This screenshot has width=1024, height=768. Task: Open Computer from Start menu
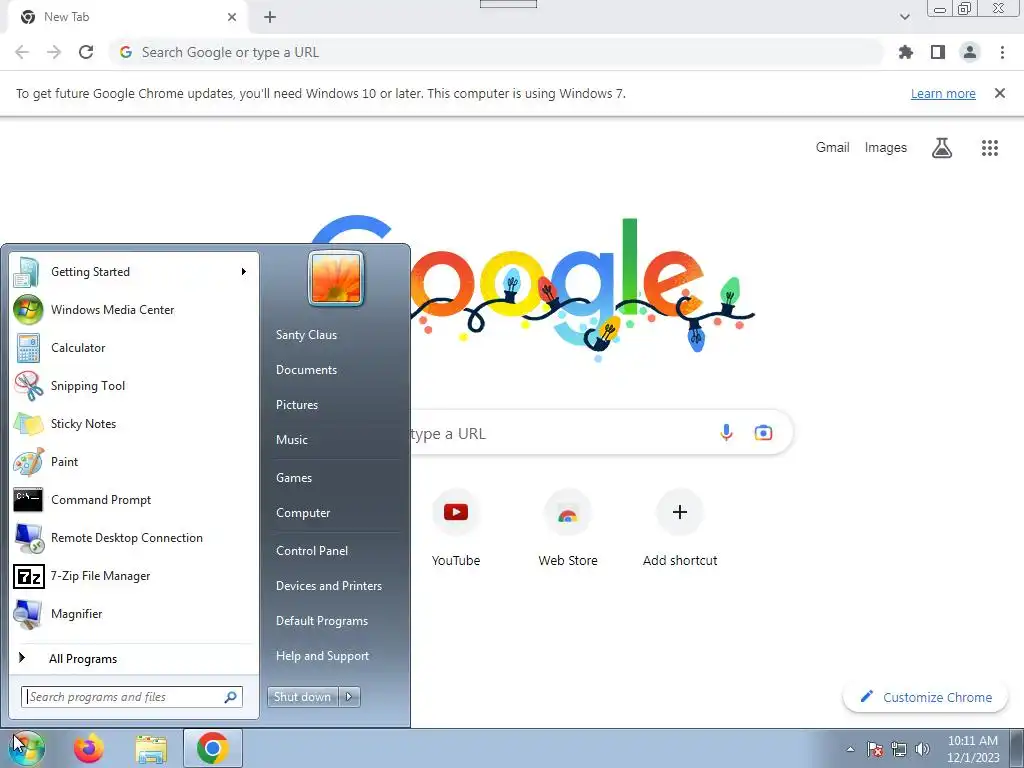[303, 513]
